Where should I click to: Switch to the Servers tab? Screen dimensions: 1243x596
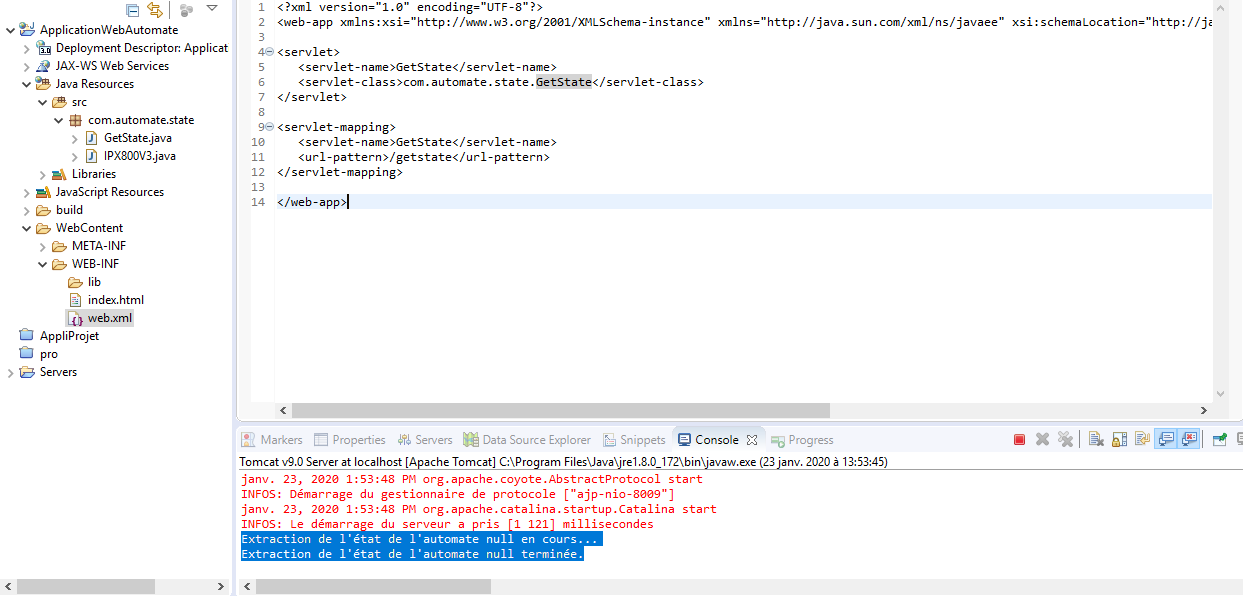[424, 440]
